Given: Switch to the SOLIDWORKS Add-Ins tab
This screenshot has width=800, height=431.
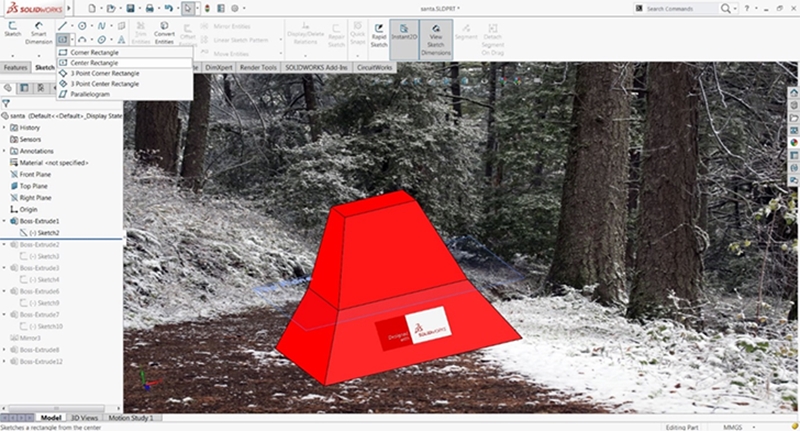Looking at the screenshot, I should tap(316, 67).
